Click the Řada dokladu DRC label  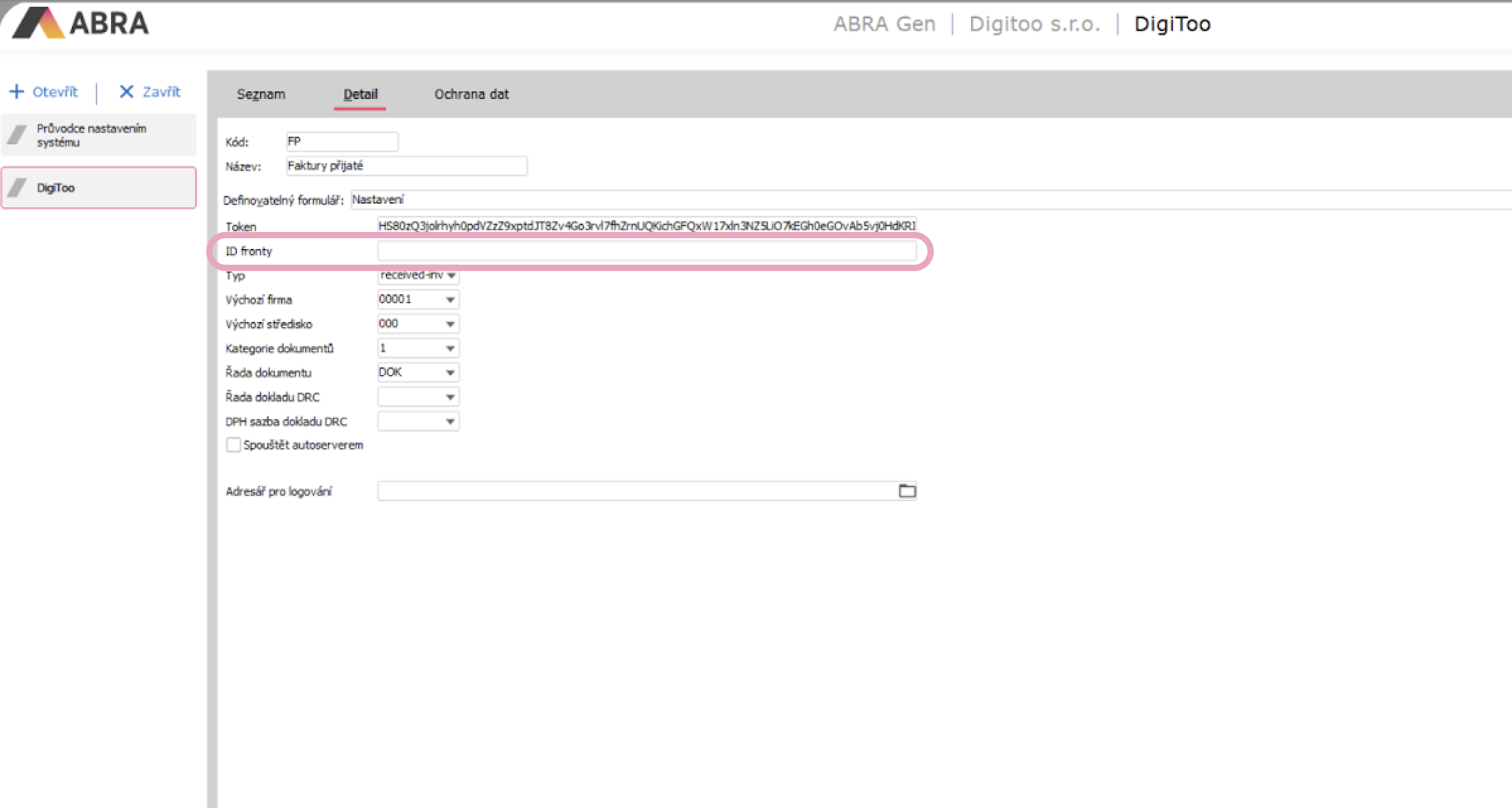click(272, 398)
